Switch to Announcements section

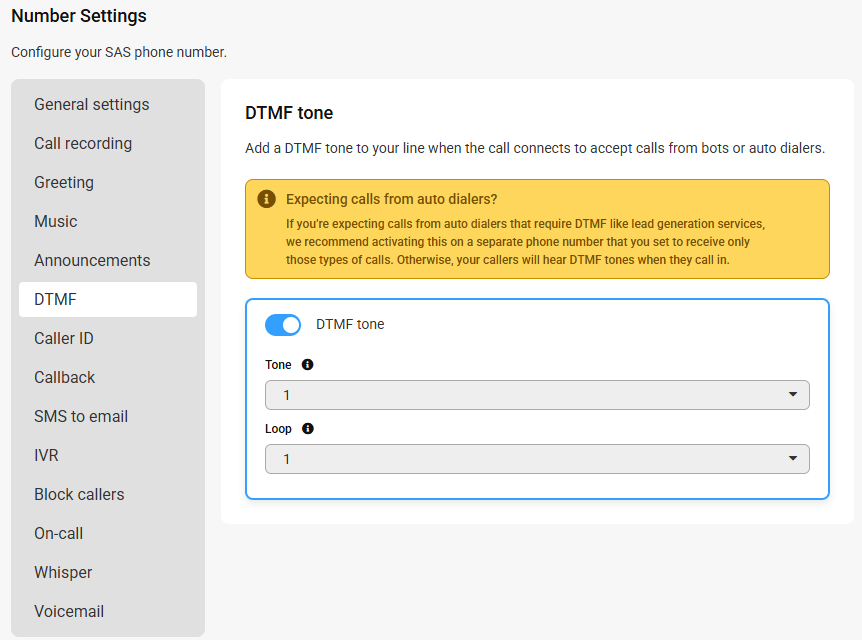click(x=108, y=261)
